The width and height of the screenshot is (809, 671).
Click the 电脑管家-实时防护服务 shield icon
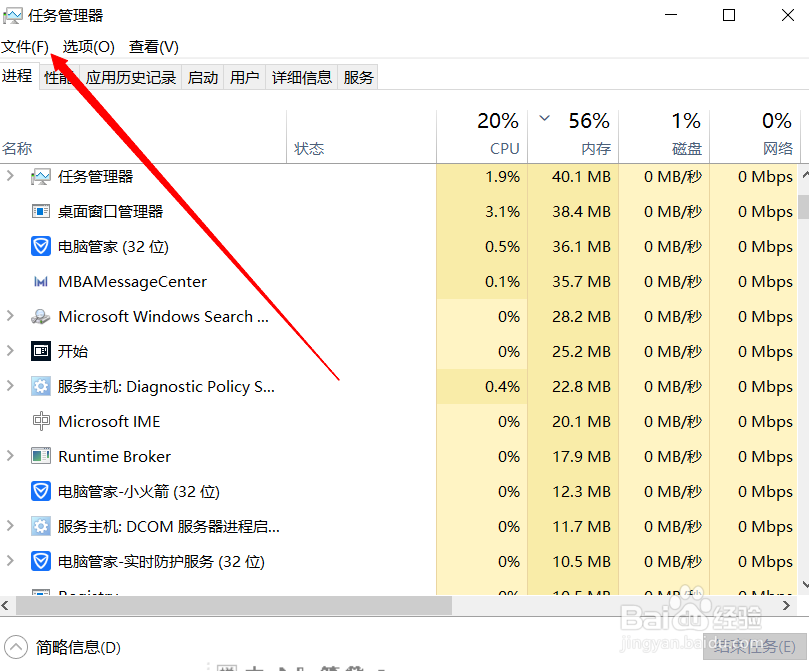tap(41, 561)
